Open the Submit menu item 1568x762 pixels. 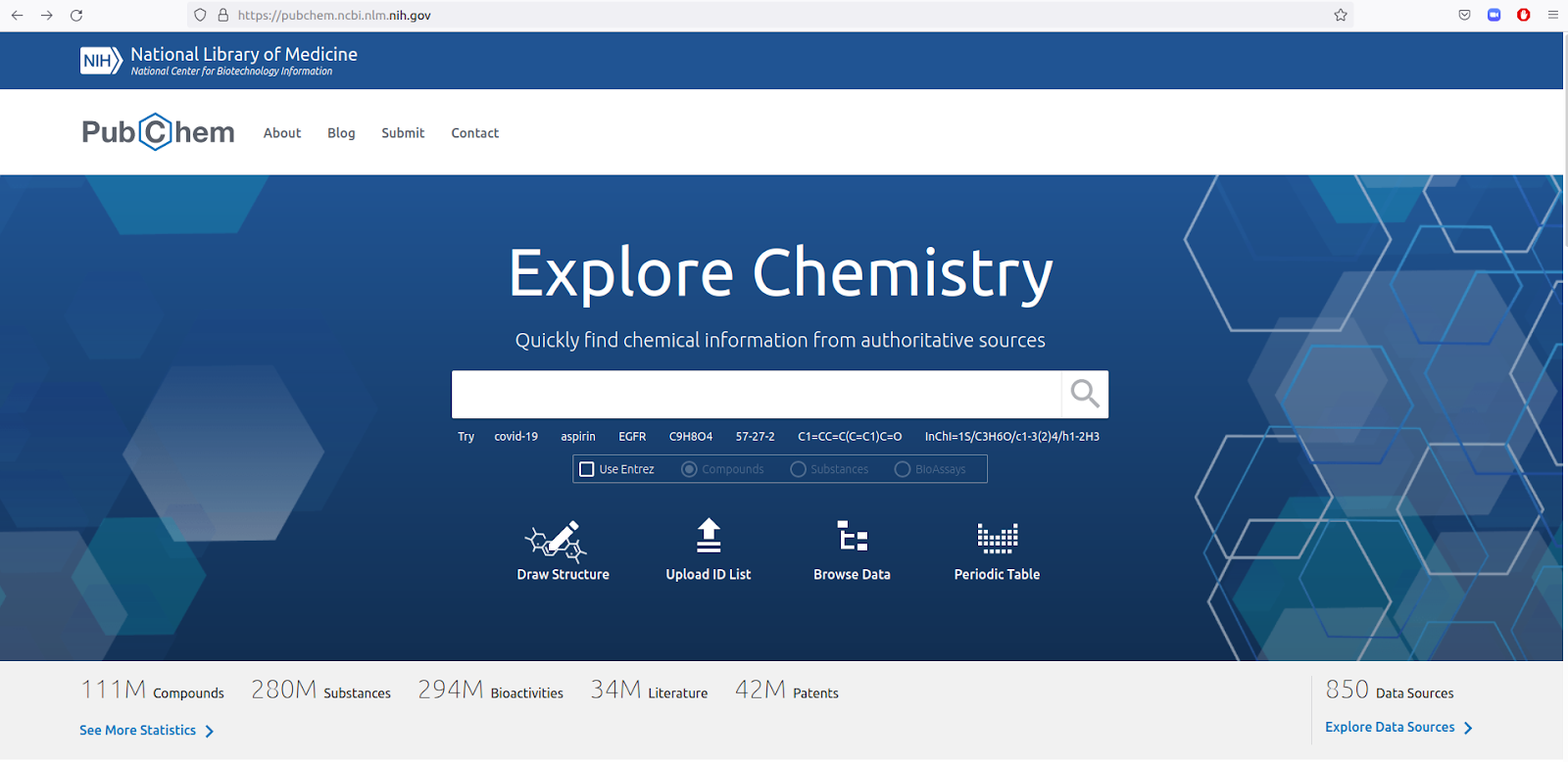click(403, 133)
